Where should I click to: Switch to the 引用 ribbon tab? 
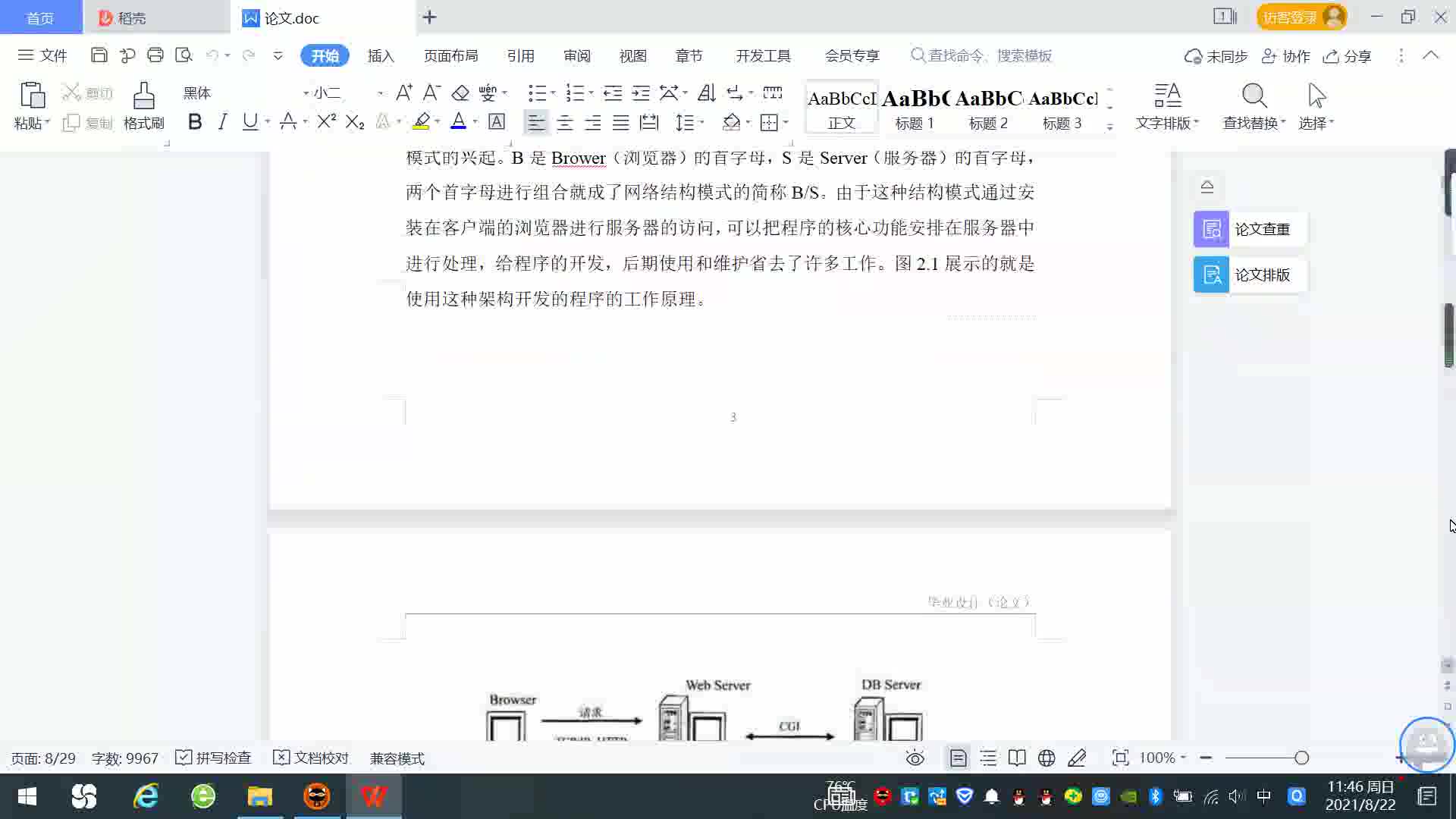pos(520,55)
